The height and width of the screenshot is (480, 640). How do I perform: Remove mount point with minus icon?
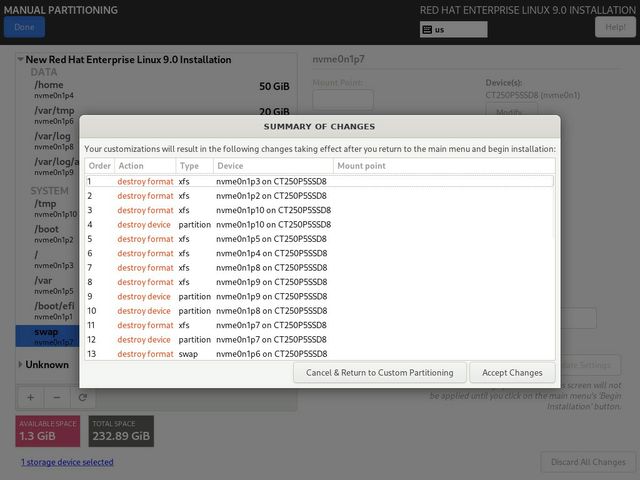click(57, 397)
